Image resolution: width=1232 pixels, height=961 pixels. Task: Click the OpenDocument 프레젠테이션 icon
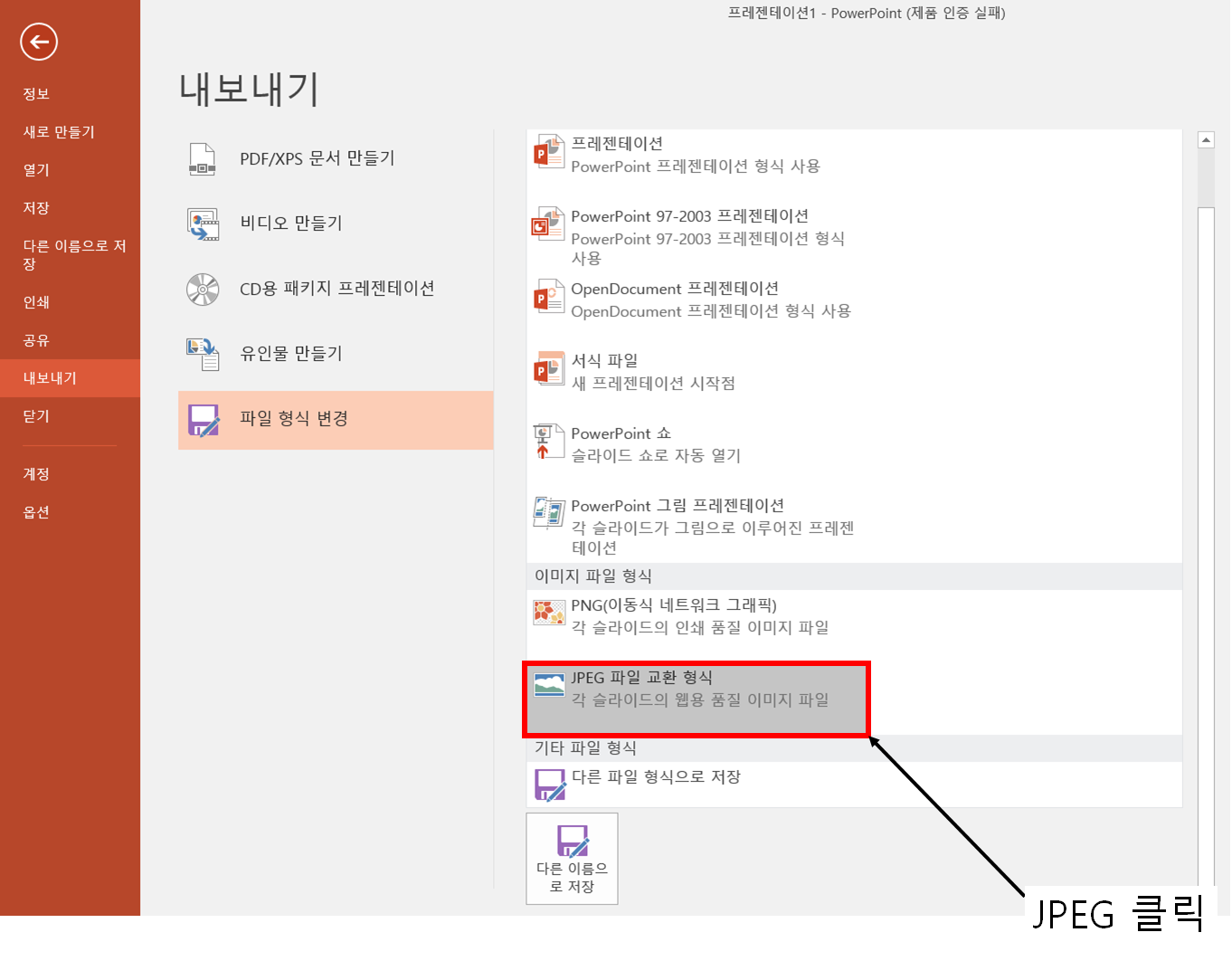548,297
